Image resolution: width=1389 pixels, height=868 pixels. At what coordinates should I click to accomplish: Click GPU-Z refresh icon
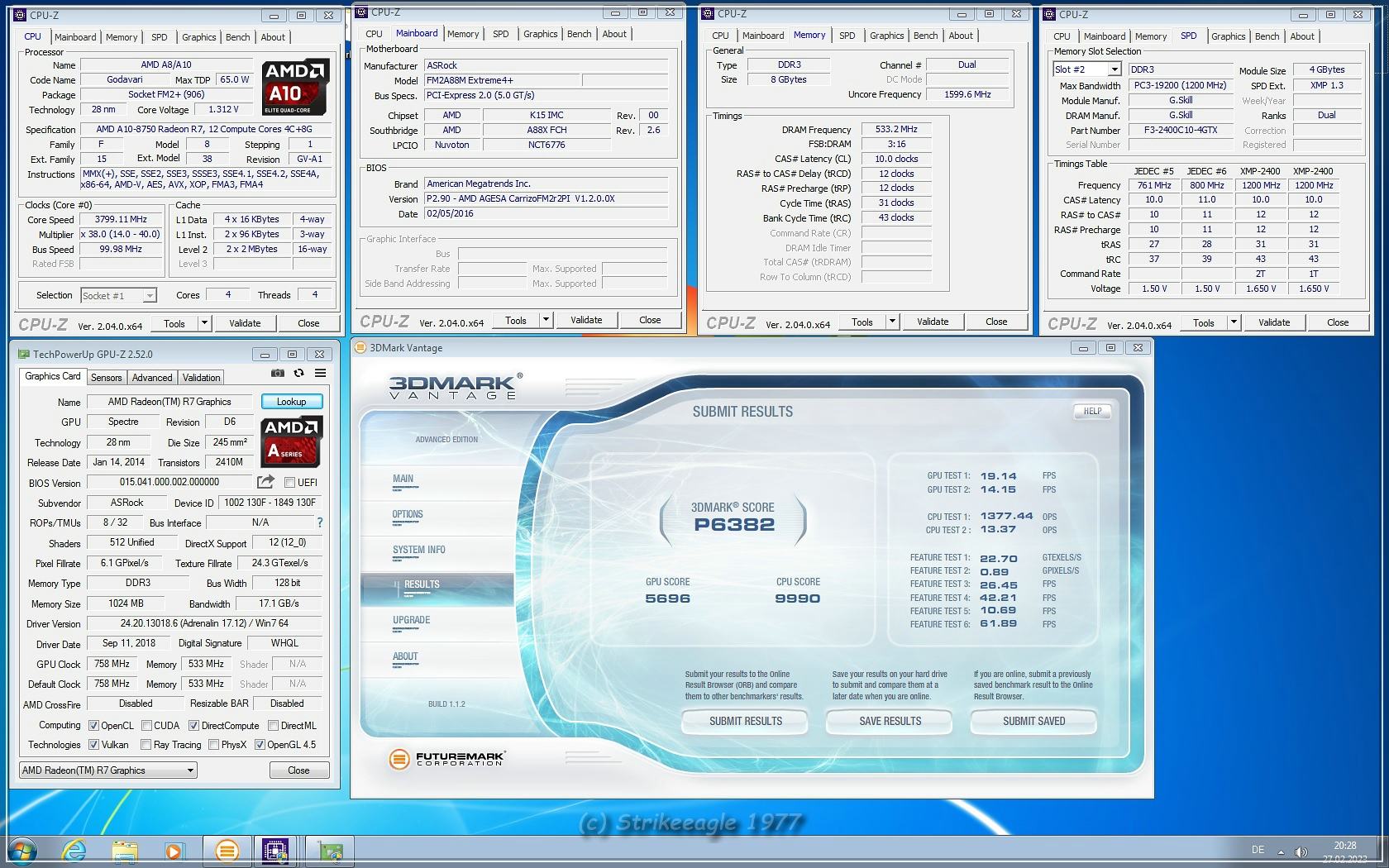click(x=298, y=374)
